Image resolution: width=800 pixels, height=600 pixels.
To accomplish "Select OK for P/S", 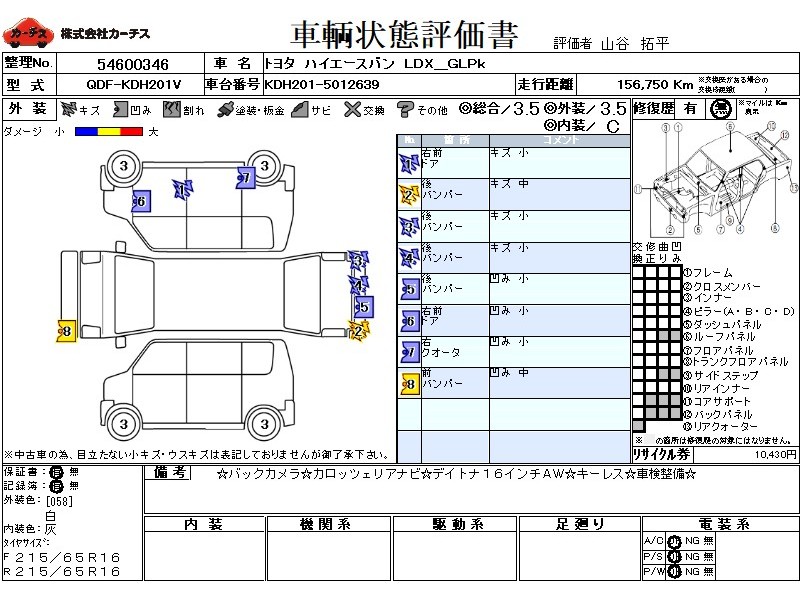I will (674, 557).
